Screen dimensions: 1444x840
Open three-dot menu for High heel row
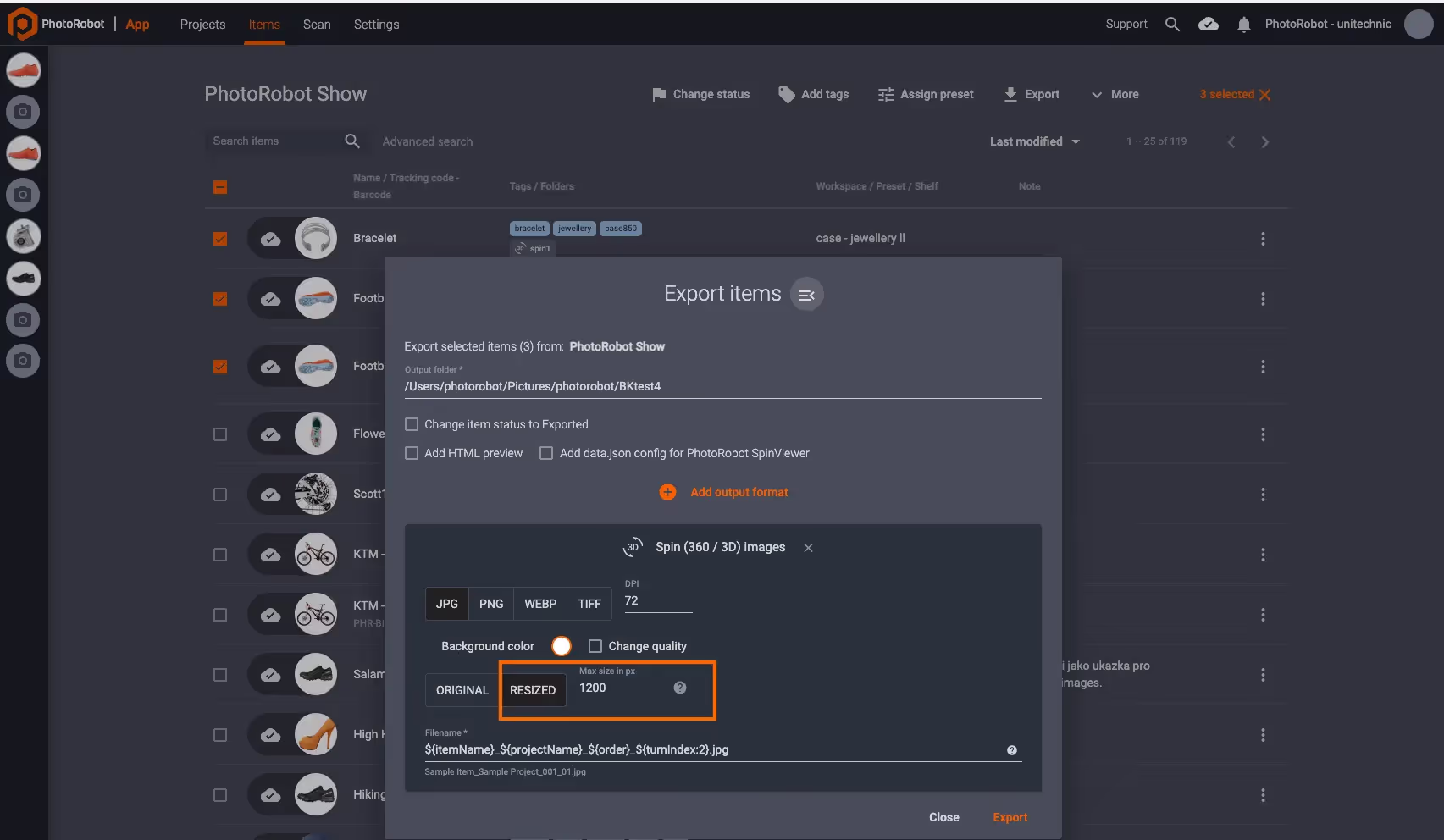pyautogui.click(x=1263, y=735)
